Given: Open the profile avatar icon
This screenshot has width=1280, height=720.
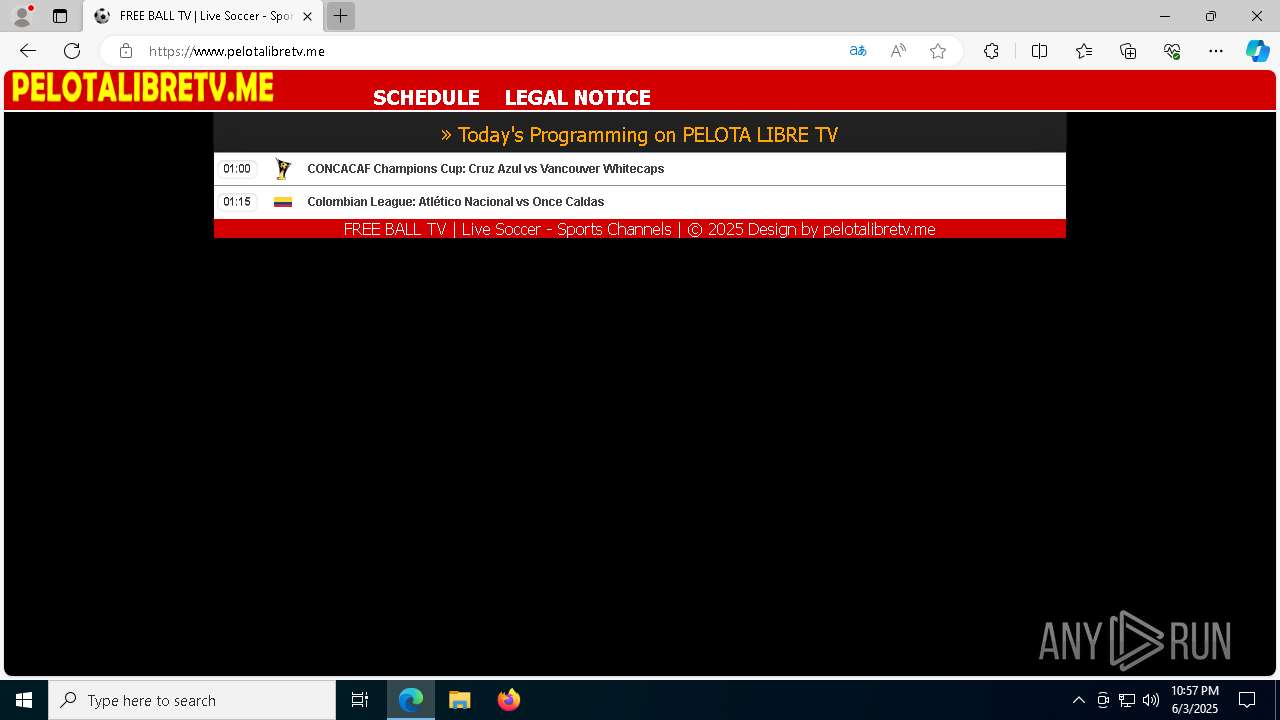Looking at the screenshot, I should 22,16.
